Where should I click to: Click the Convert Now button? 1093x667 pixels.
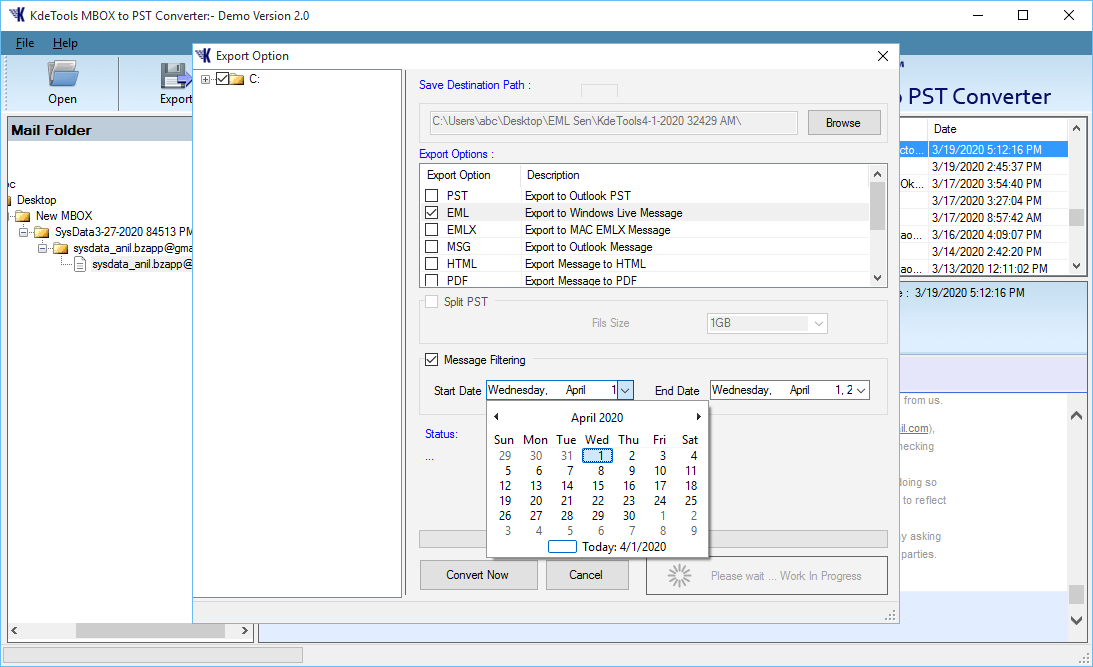(478, 575)
